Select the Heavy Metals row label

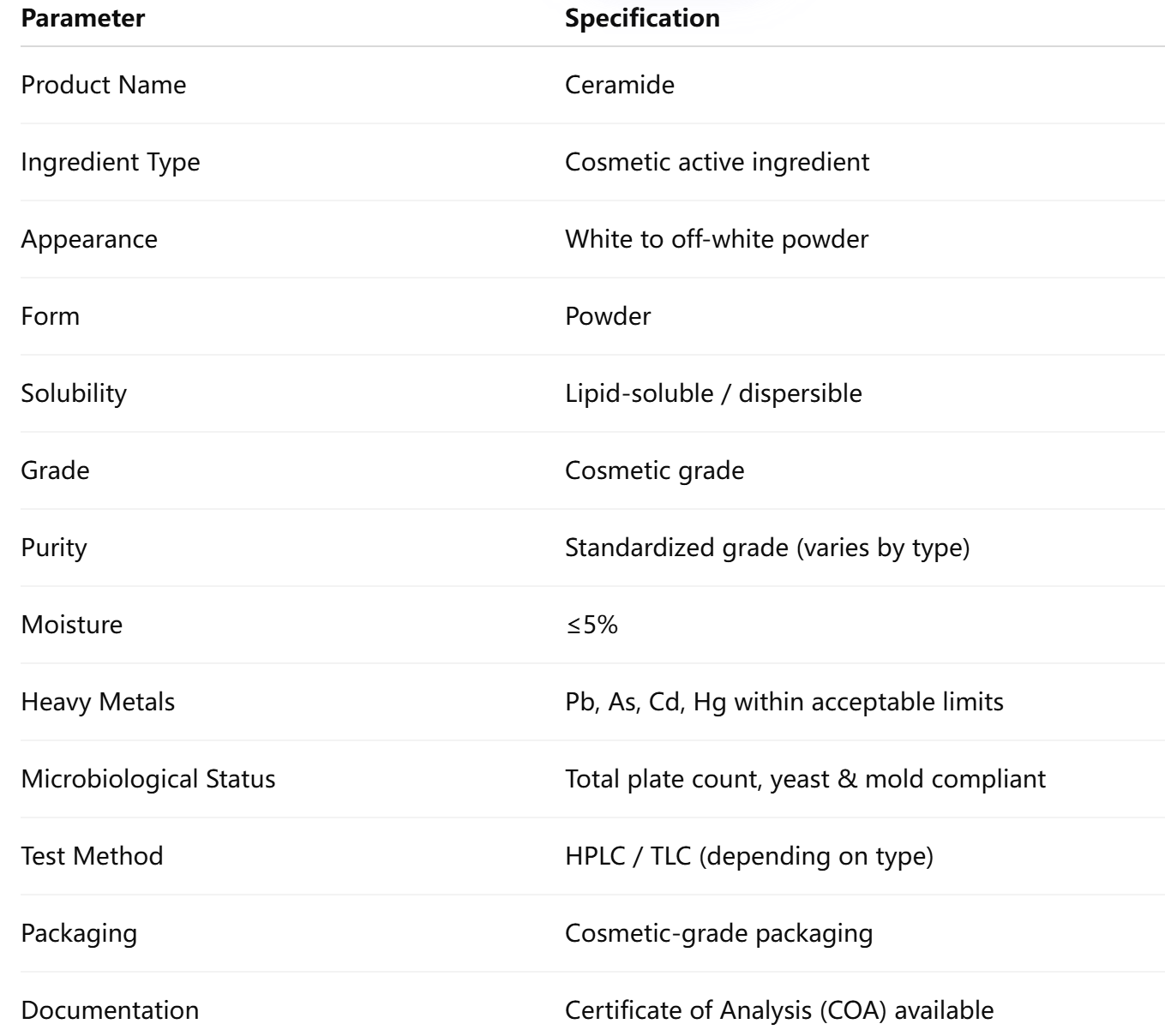pyautogui.click(x=98, y=702)
